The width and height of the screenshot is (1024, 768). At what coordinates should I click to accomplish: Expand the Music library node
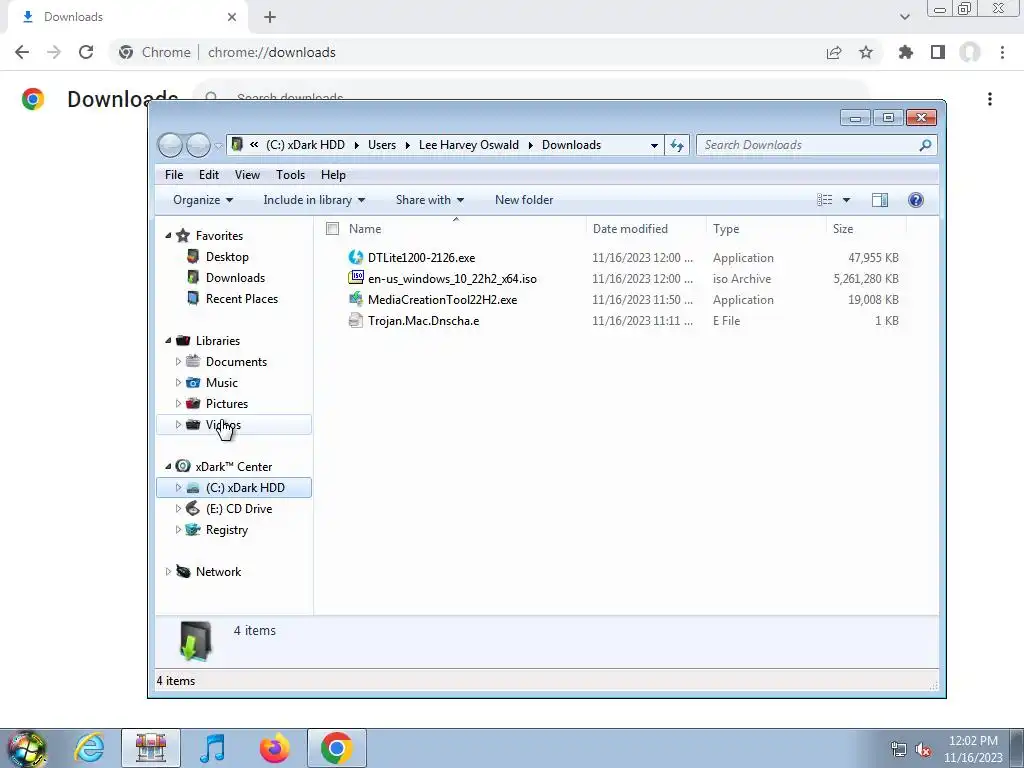point(178,382)
